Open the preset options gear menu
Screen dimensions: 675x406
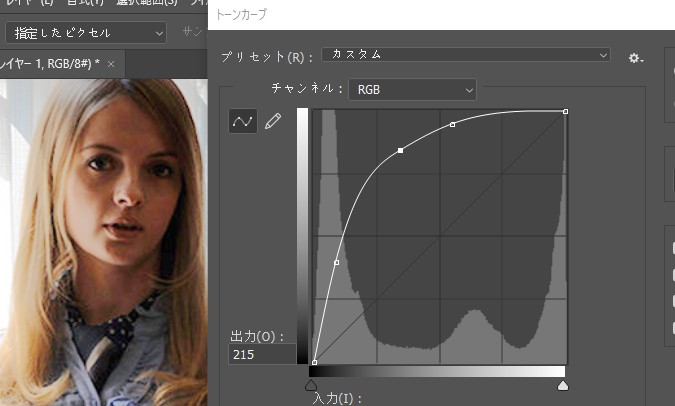[x=635, y=58]
